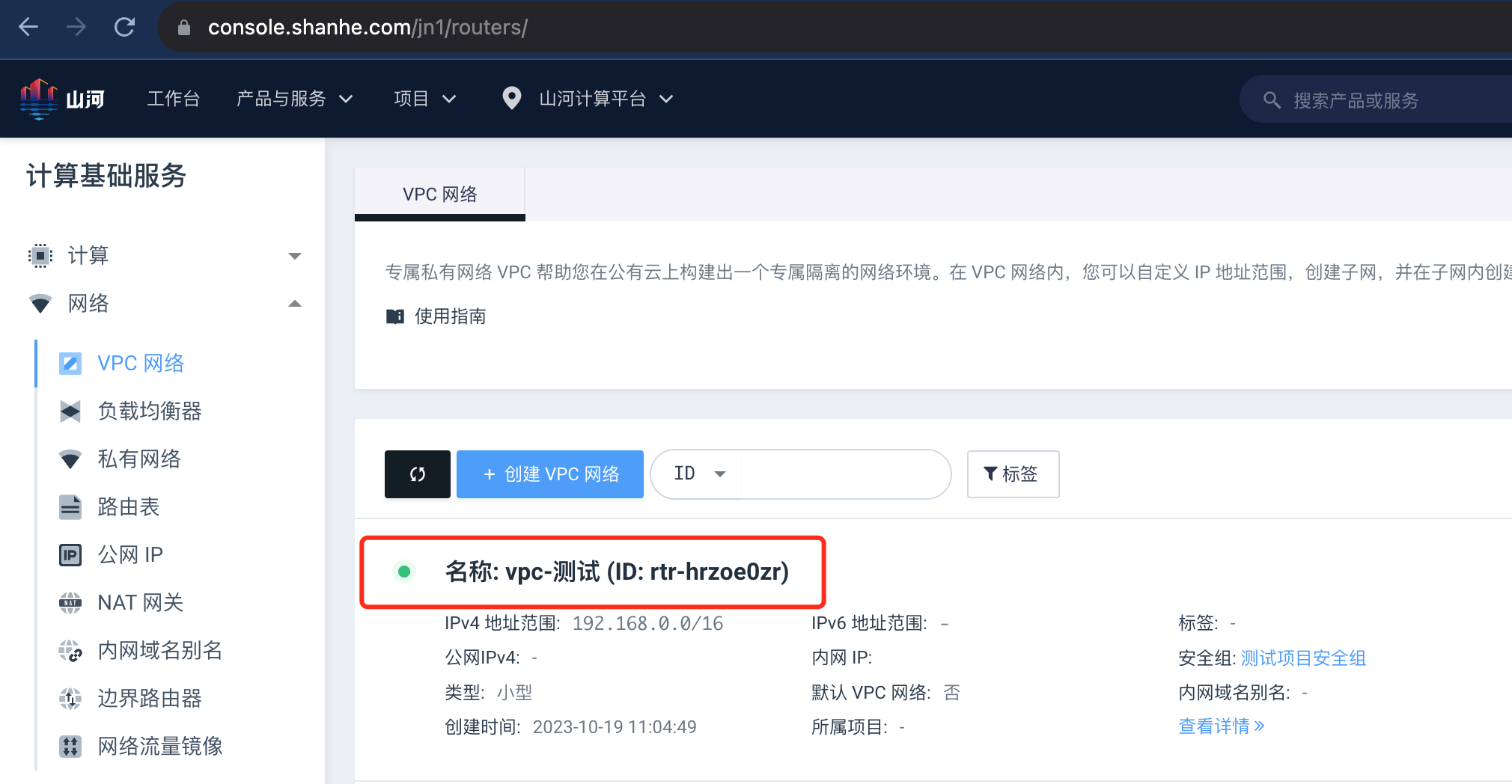The image size is (1512, 784).
Task: Switch to the VPC 网络 tab
Action: tap(440, 195)
